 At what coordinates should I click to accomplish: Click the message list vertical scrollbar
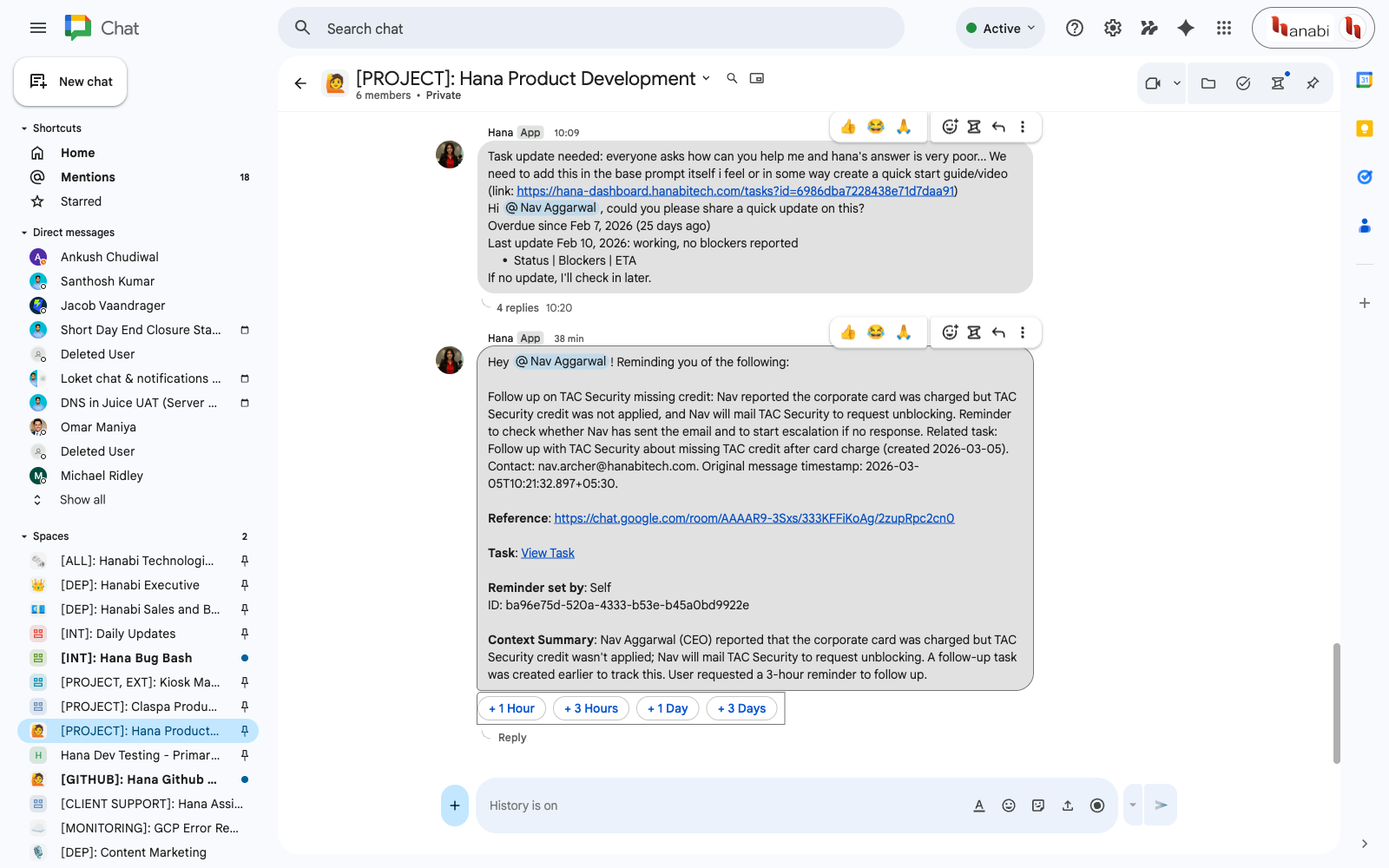tap(1337, 703)
